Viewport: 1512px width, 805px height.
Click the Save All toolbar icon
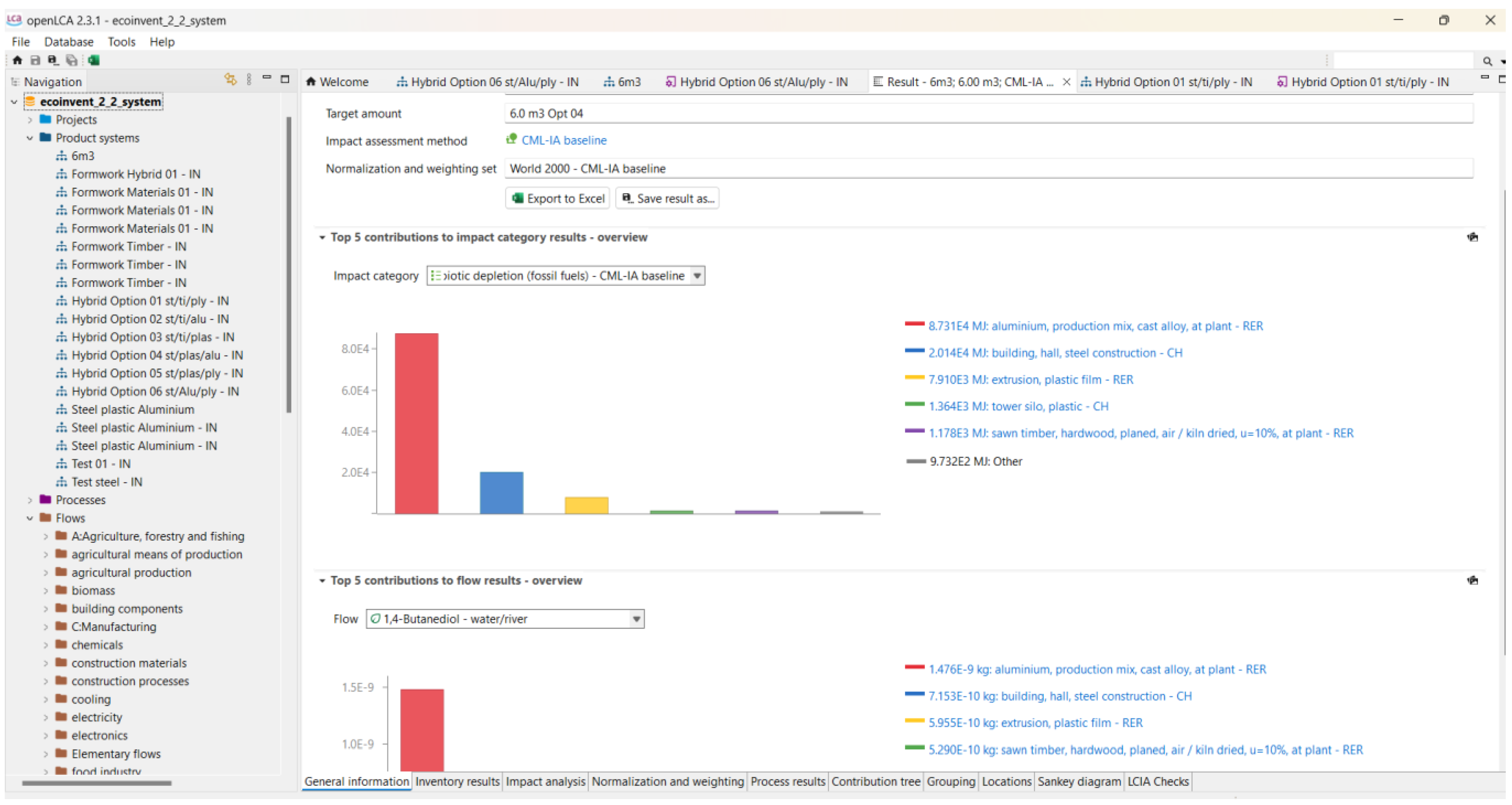point(72,60)
